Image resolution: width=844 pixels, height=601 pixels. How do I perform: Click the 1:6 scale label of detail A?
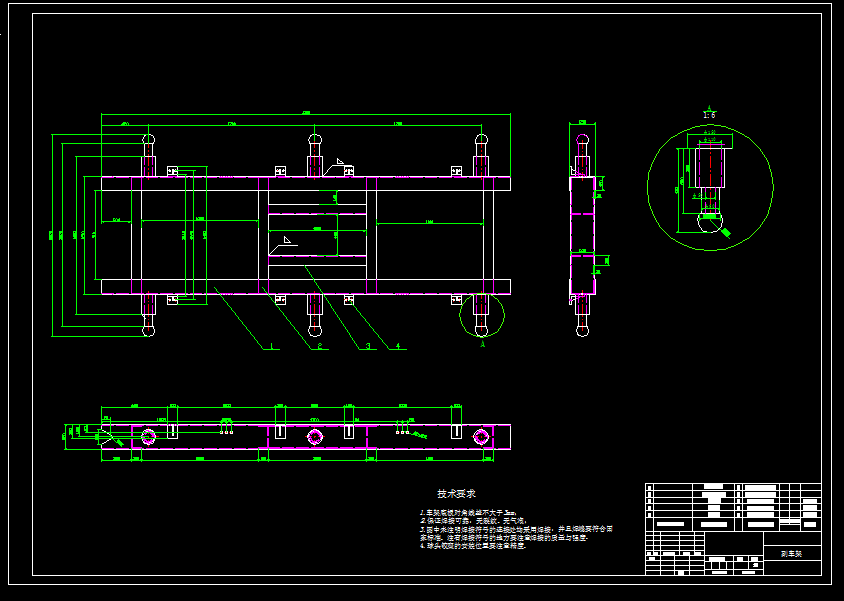pos(709,115)
